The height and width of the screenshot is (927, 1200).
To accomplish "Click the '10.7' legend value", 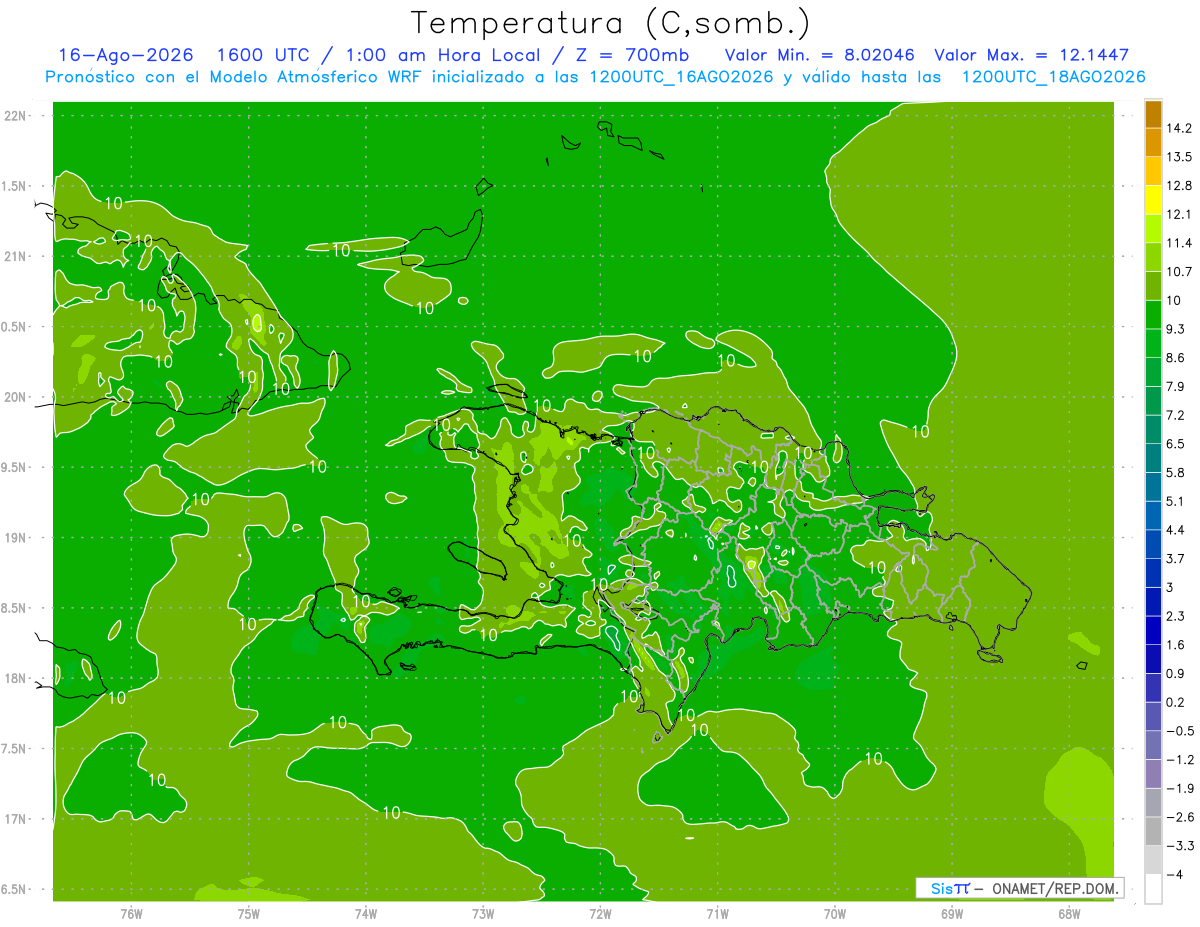I will coord(1180,272).
